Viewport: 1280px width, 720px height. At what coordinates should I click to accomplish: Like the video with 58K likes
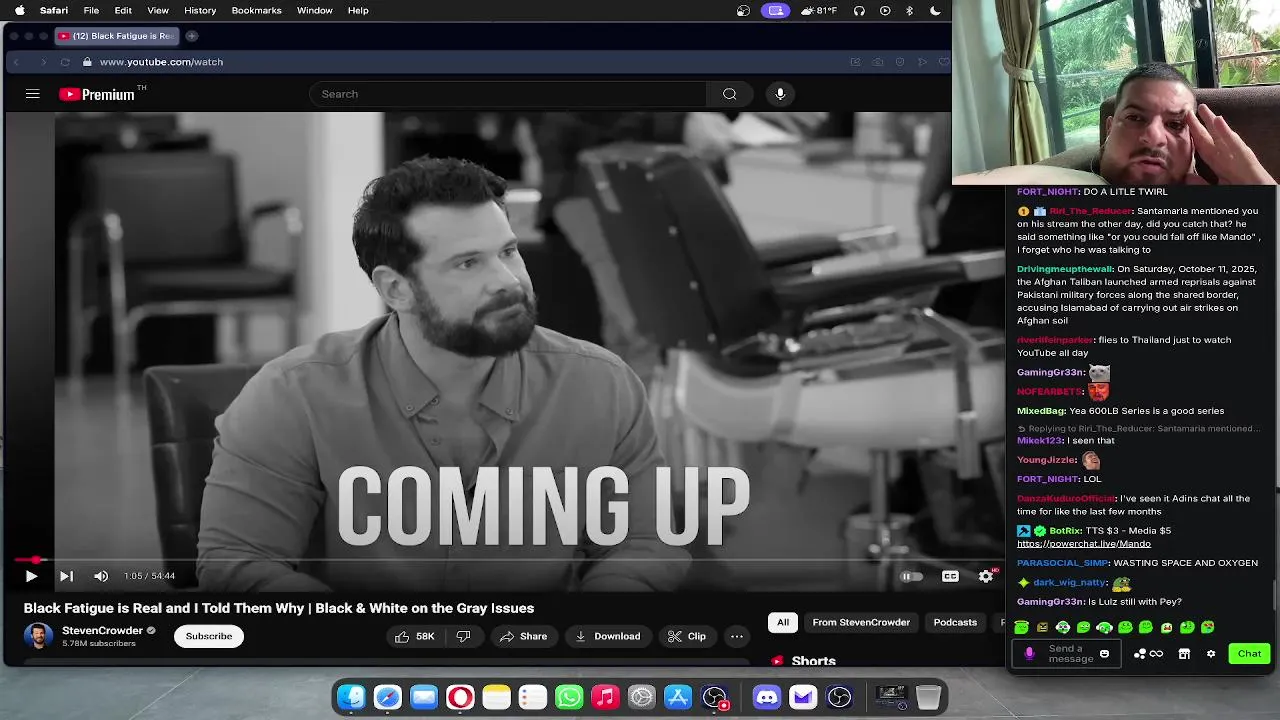tap(414, 636)
